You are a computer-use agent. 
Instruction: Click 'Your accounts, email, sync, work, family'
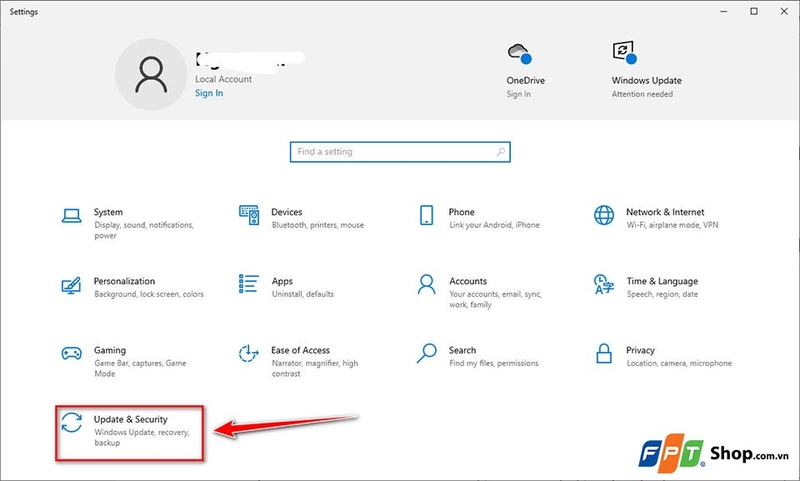(x=495, y=299)
